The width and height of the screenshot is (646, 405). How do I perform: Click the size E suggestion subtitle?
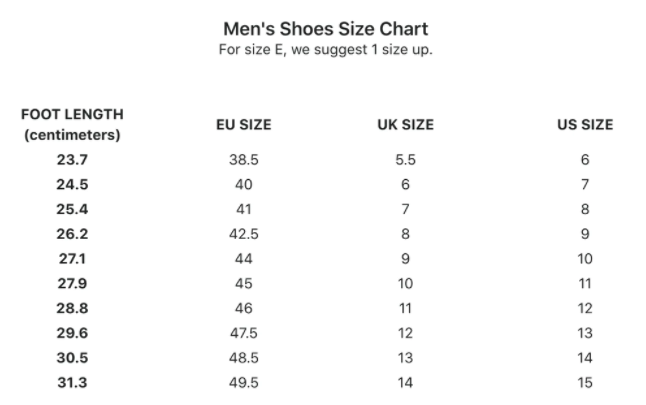(x=325, y=50)
